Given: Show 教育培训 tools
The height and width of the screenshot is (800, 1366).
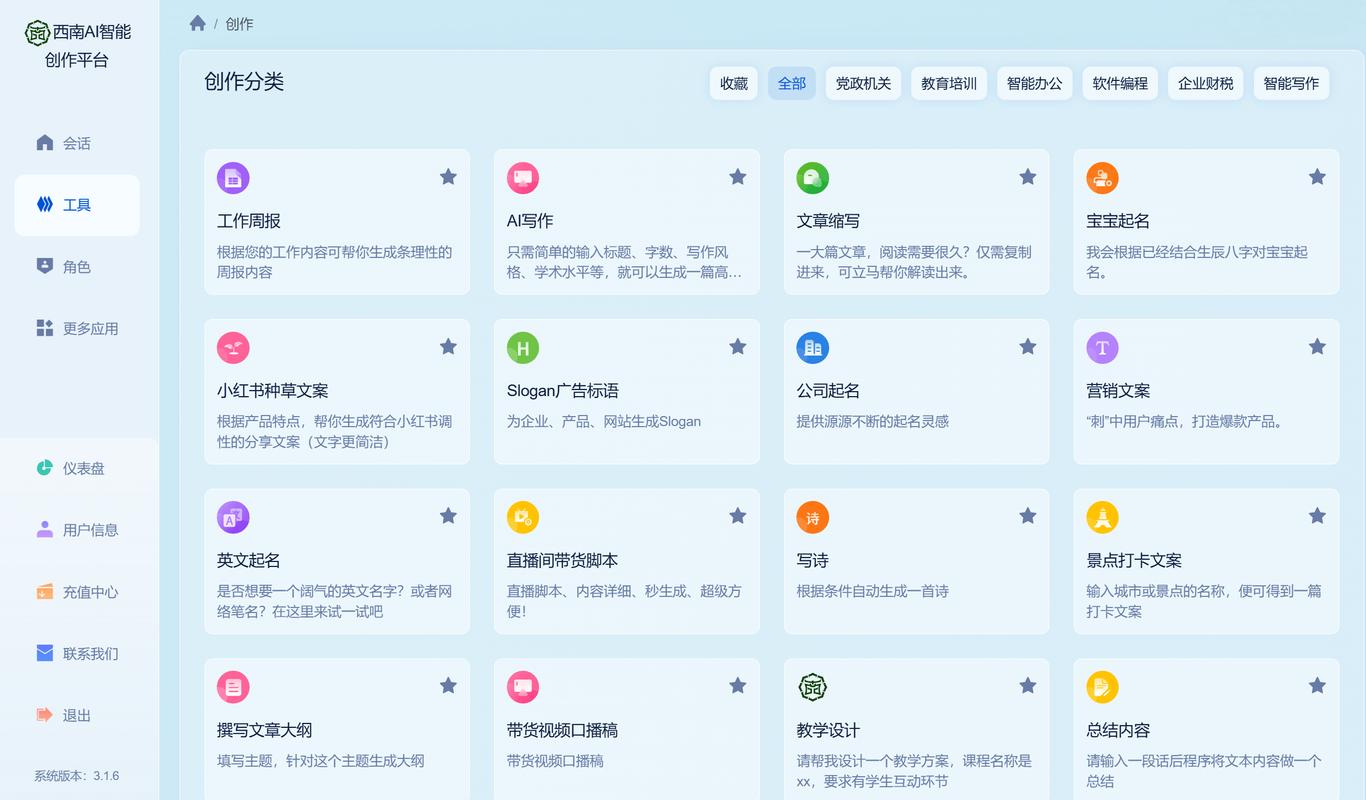Looking at the screenshot, I should [x=949, y=83].
